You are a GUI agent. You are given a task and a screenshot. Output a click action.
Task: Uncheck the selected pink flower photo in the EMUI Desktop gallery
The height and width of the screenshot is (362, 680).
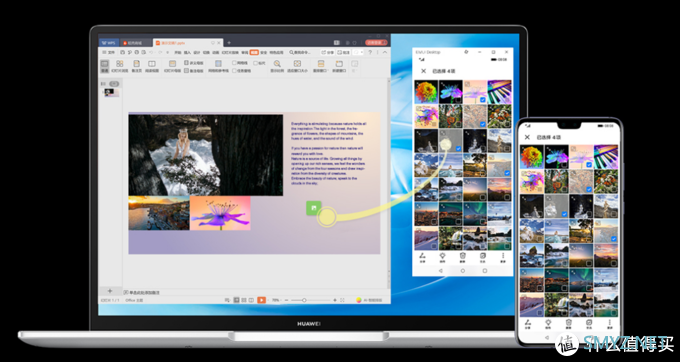(483, 100)
